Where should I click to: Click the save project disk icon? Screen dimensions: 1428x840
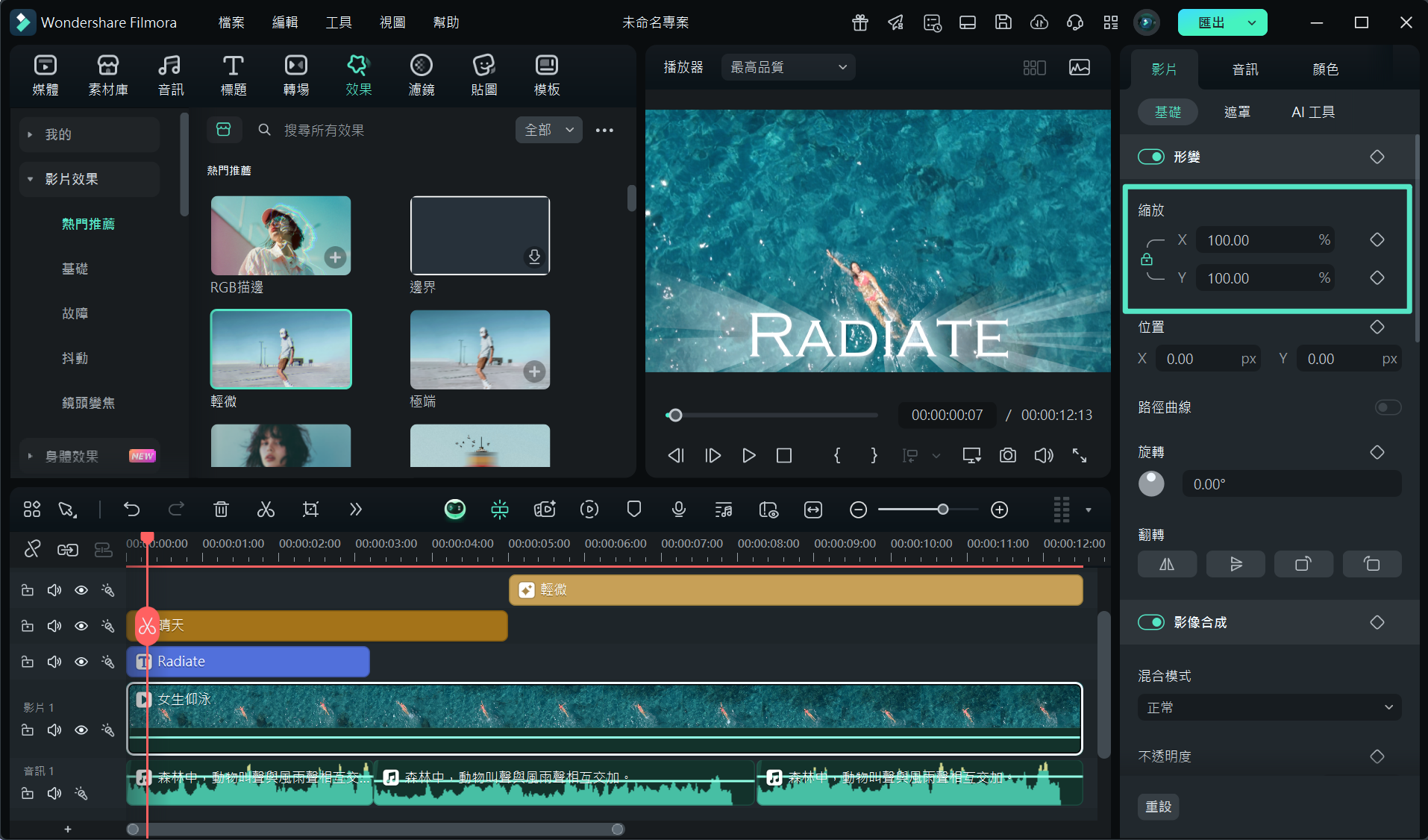tap(1003, 22)
